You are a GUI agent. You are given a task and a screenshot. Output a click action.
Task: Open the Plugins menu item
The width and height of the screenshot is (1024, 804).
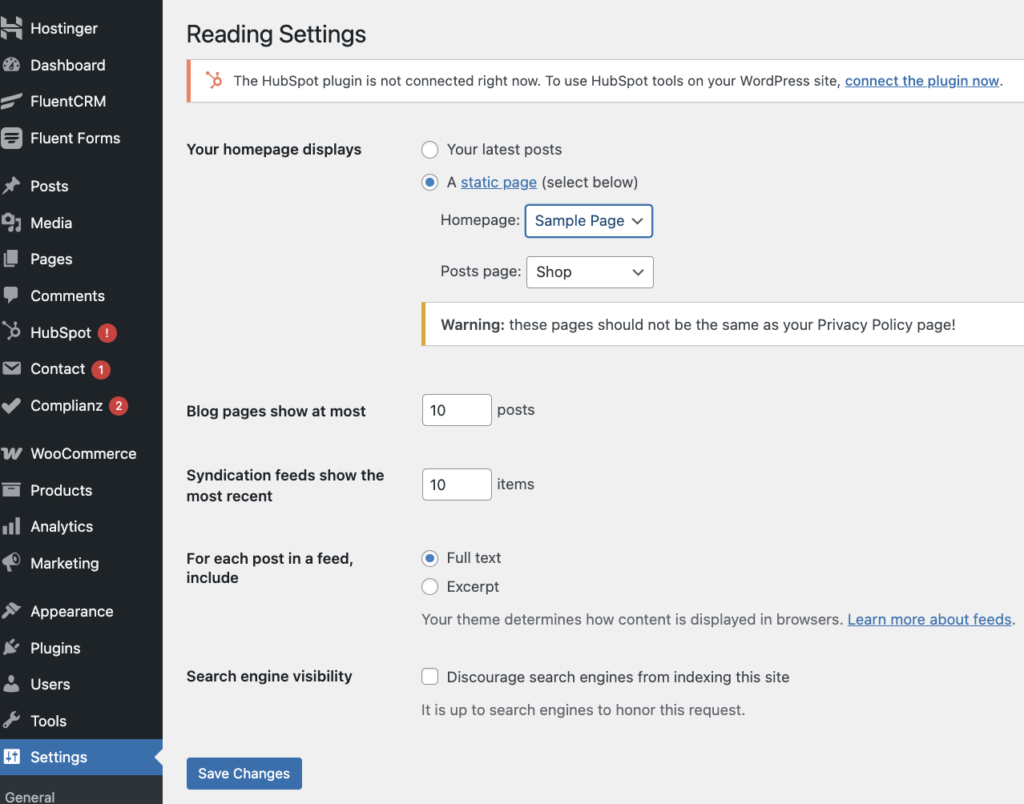coord(56,648)
